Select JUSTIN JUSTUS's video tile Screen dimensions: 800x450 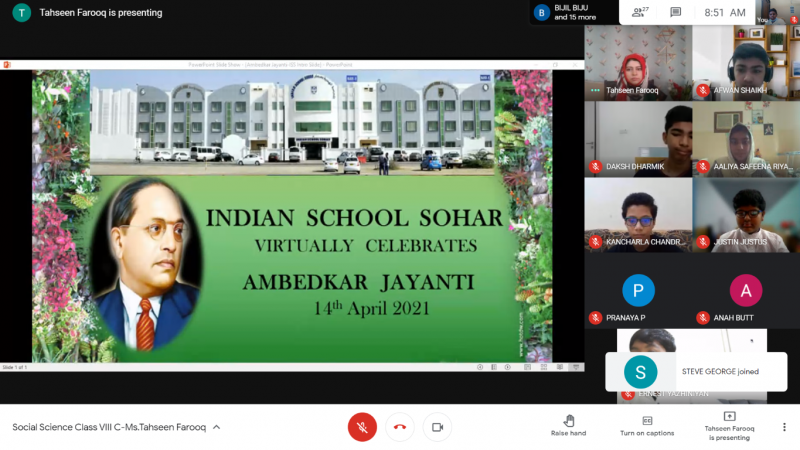pos(746,215)
